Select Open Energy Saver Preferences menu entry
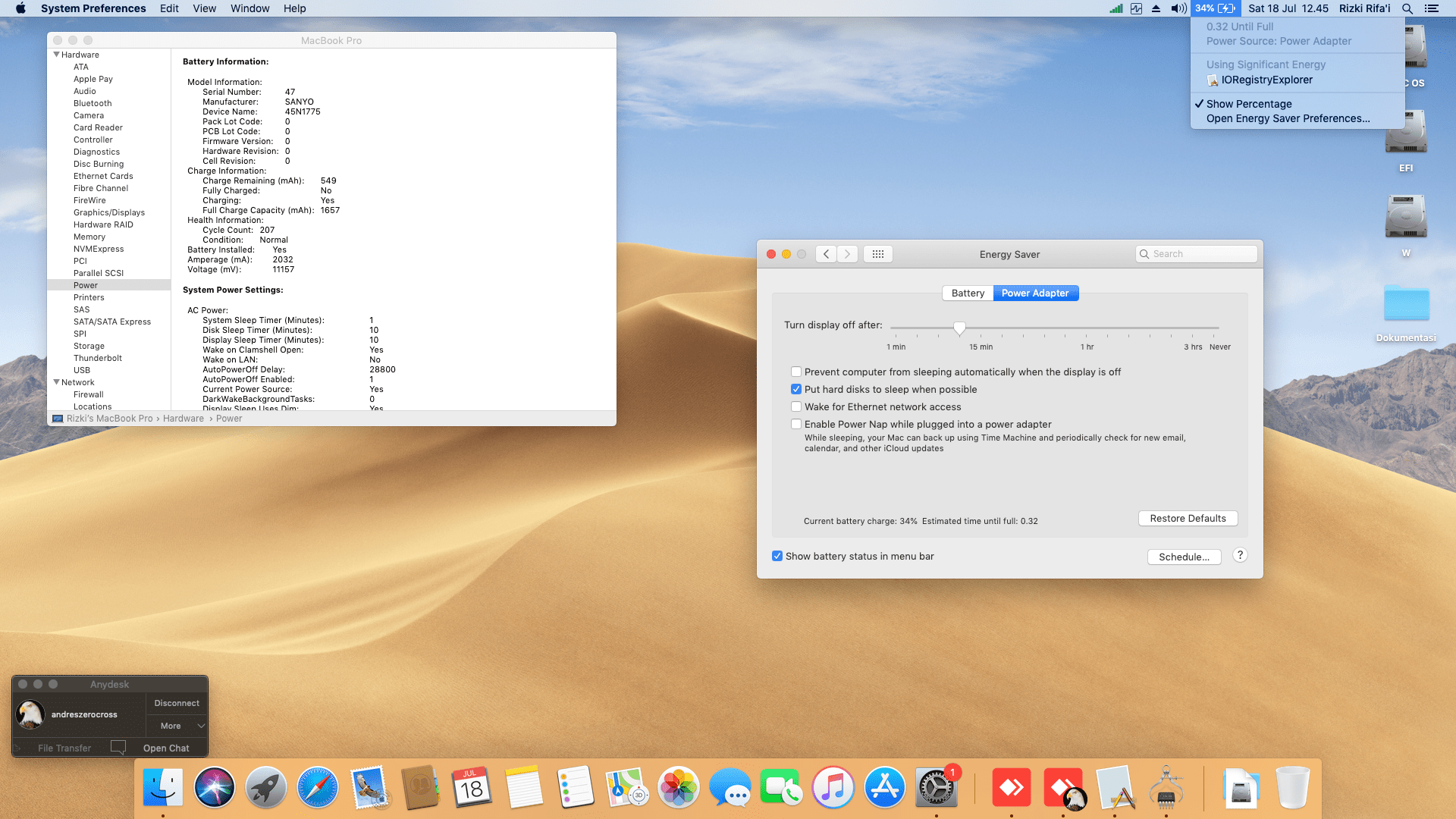 [1288, 118]
